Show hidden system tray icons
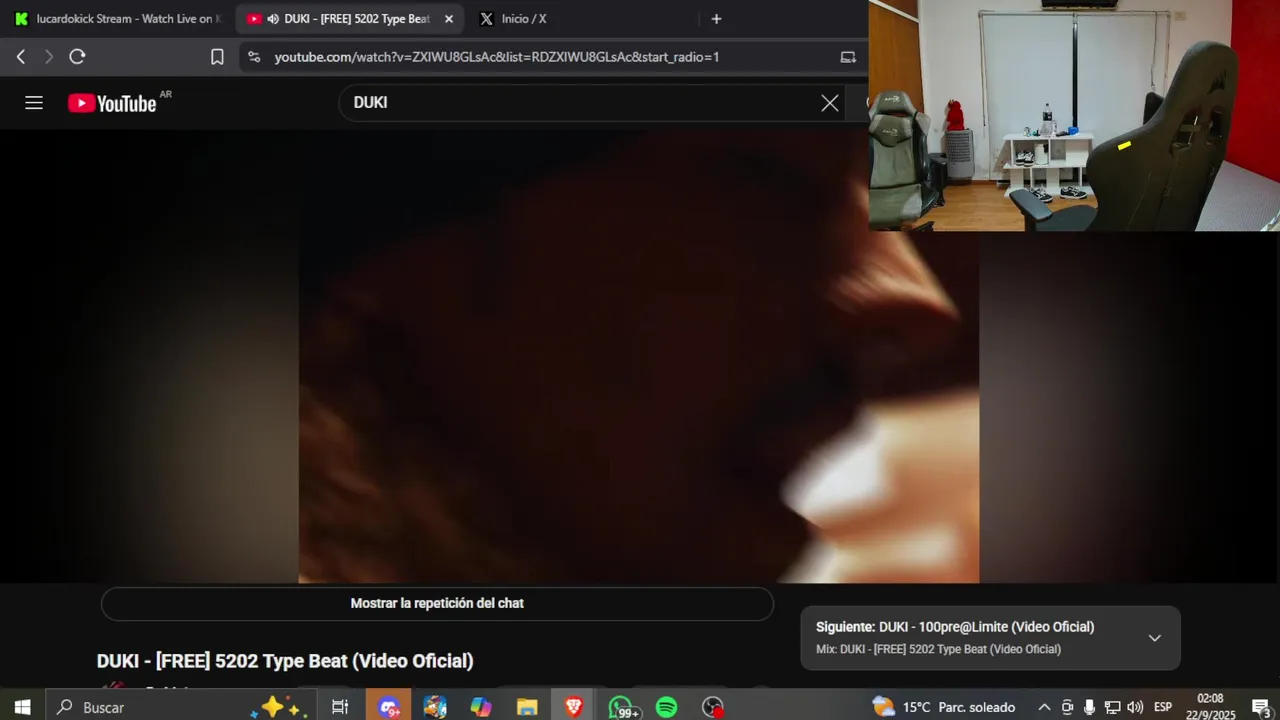 pyautogui.click(x=1044, y=707)
